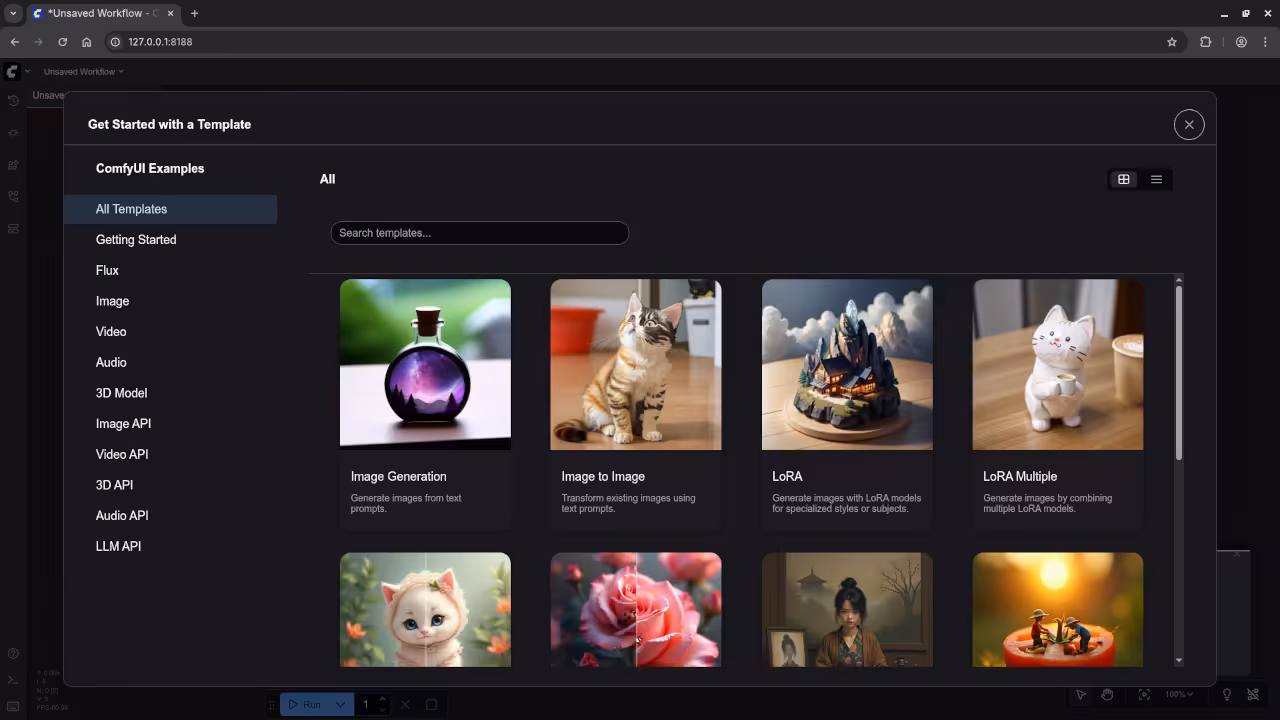The height and width of the screenshot is (720, 1280).
Task: Expand the ComfyUI logo menu chevron
Action: 28,72
